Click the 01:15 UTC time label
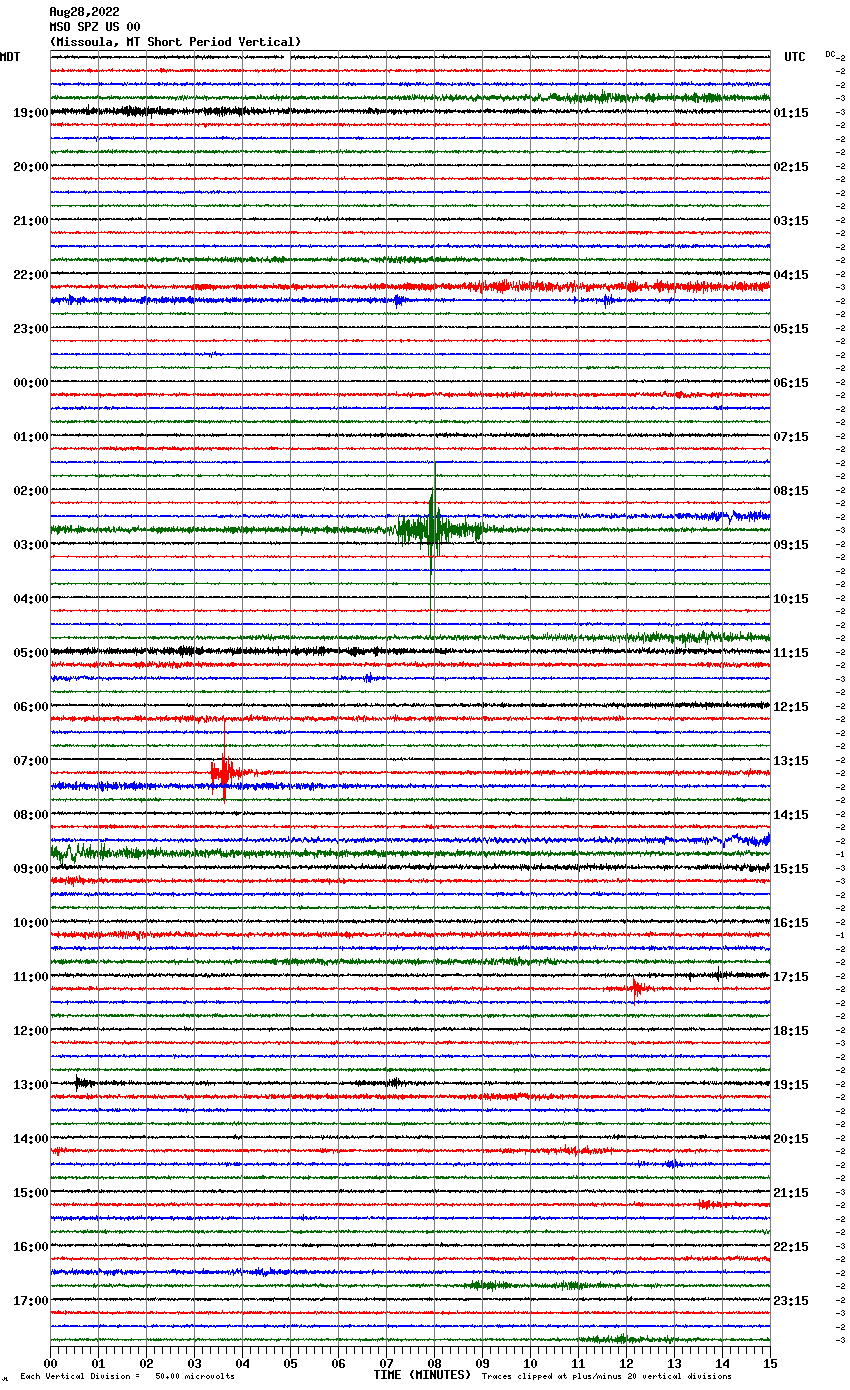 (791, 113)
